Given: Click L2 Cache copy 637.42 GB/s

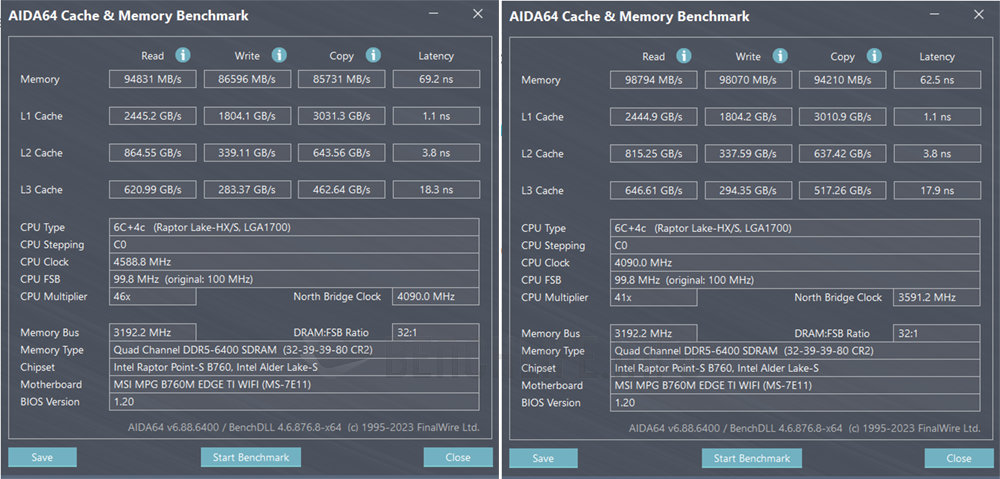Looking at the screenshot, I should tap(843, 154).
